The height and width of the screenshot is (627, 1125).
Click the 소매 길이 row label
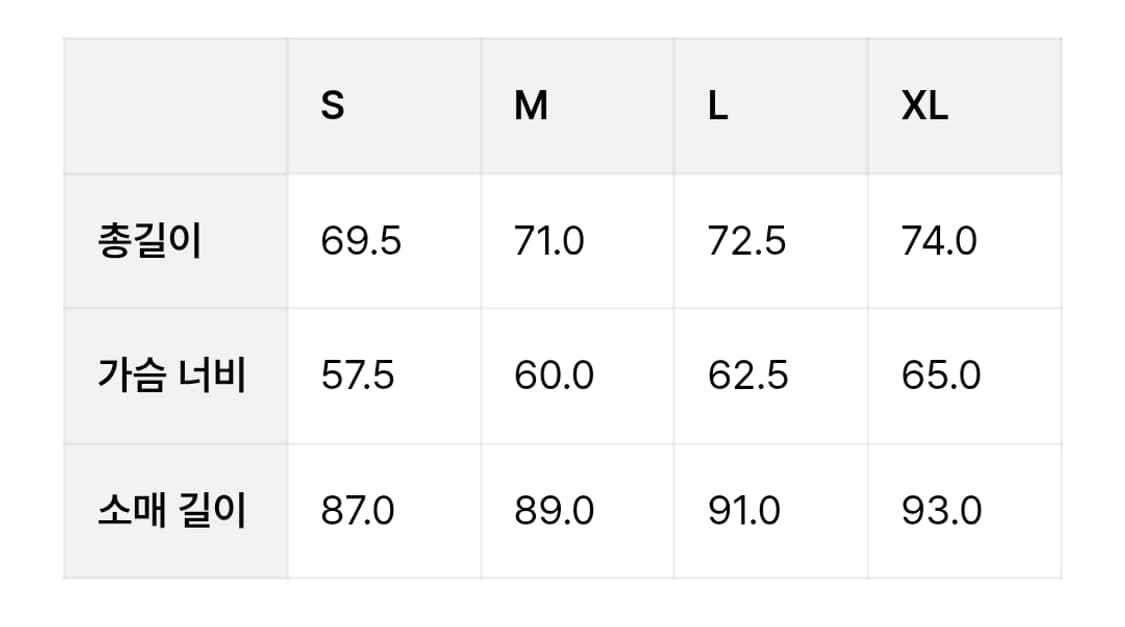171,511
